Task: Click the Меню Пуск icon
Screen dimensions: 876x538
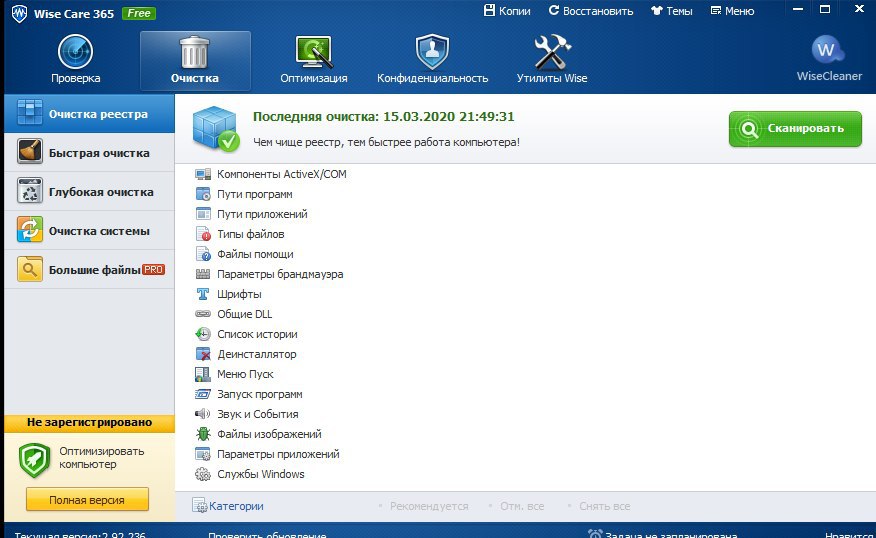Action: point(203,374)
